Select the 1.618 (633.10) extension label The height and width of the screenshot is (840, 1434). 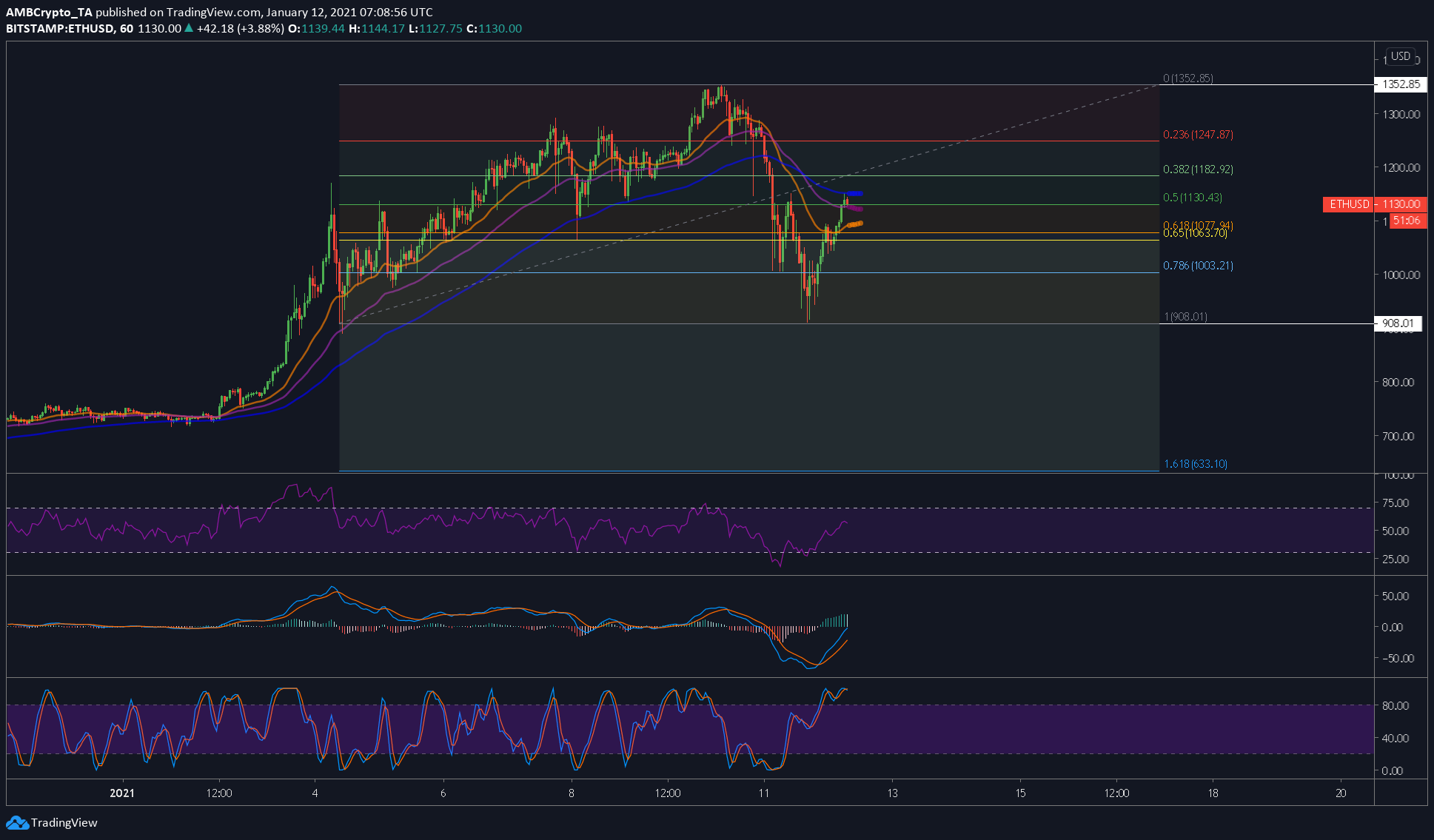point(1196,464)
